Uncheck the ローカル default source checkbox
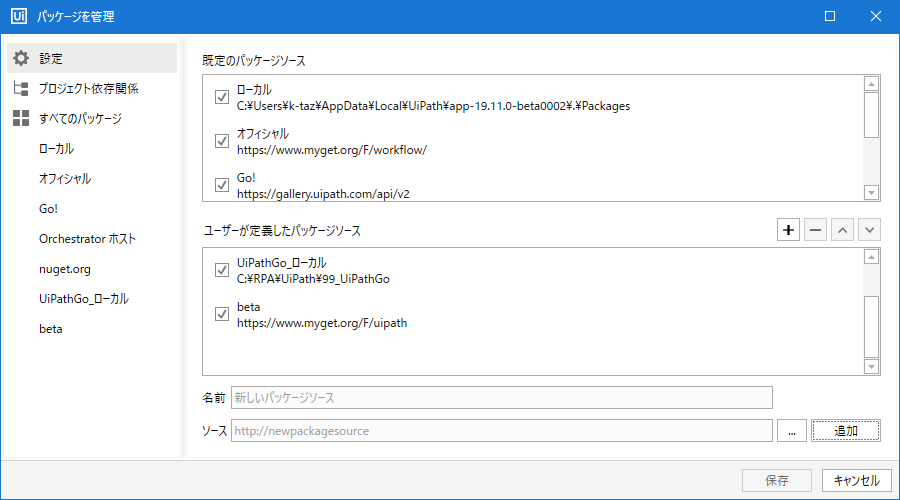900x500 pixels. click(x=222, y=97)
